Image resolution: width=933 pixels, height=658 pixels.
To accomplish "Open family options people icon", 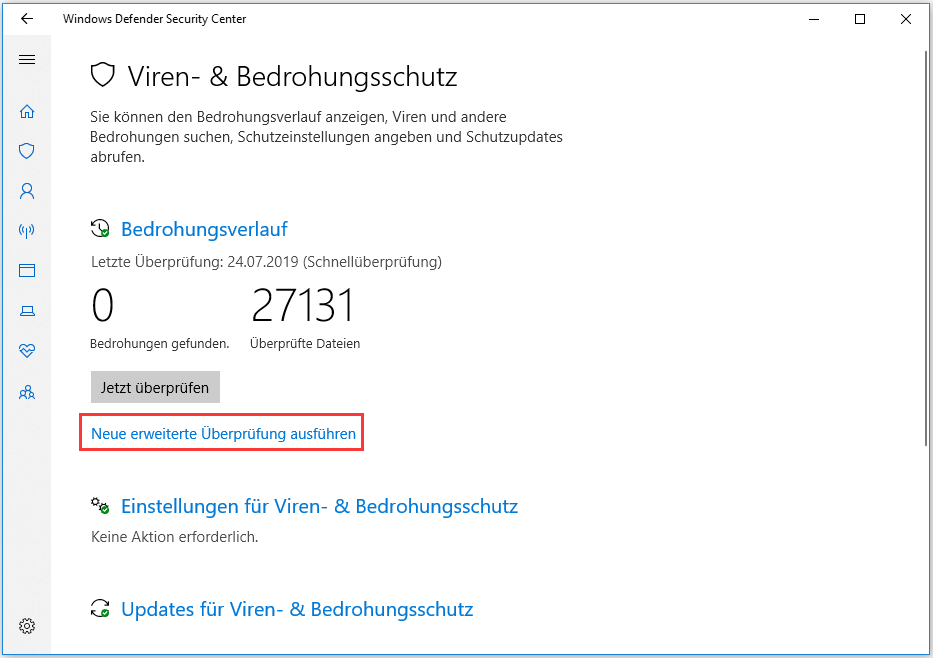I will pos(27,393).
